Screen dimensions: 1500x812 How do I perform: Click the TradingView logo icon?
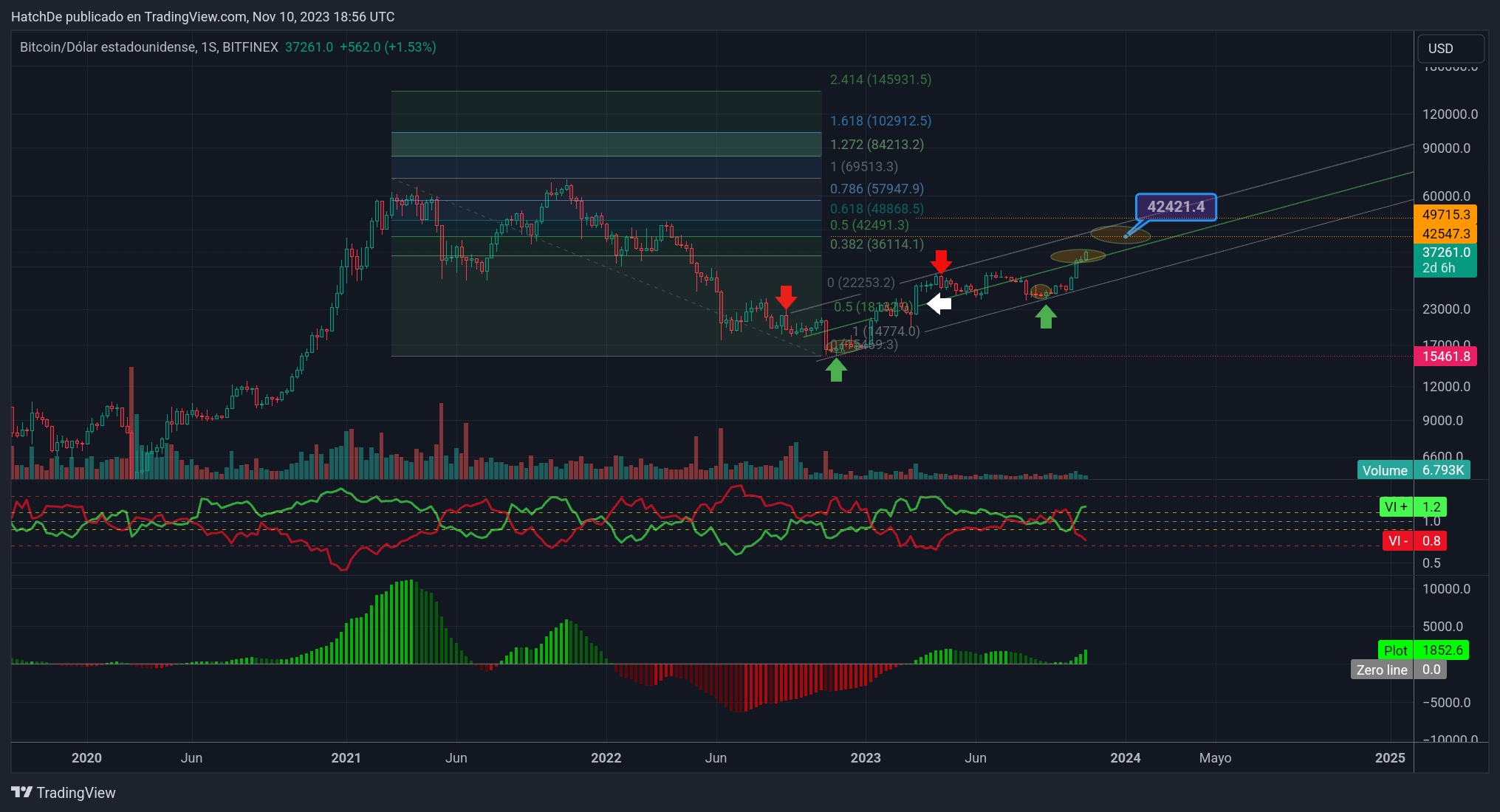[22, 792]
